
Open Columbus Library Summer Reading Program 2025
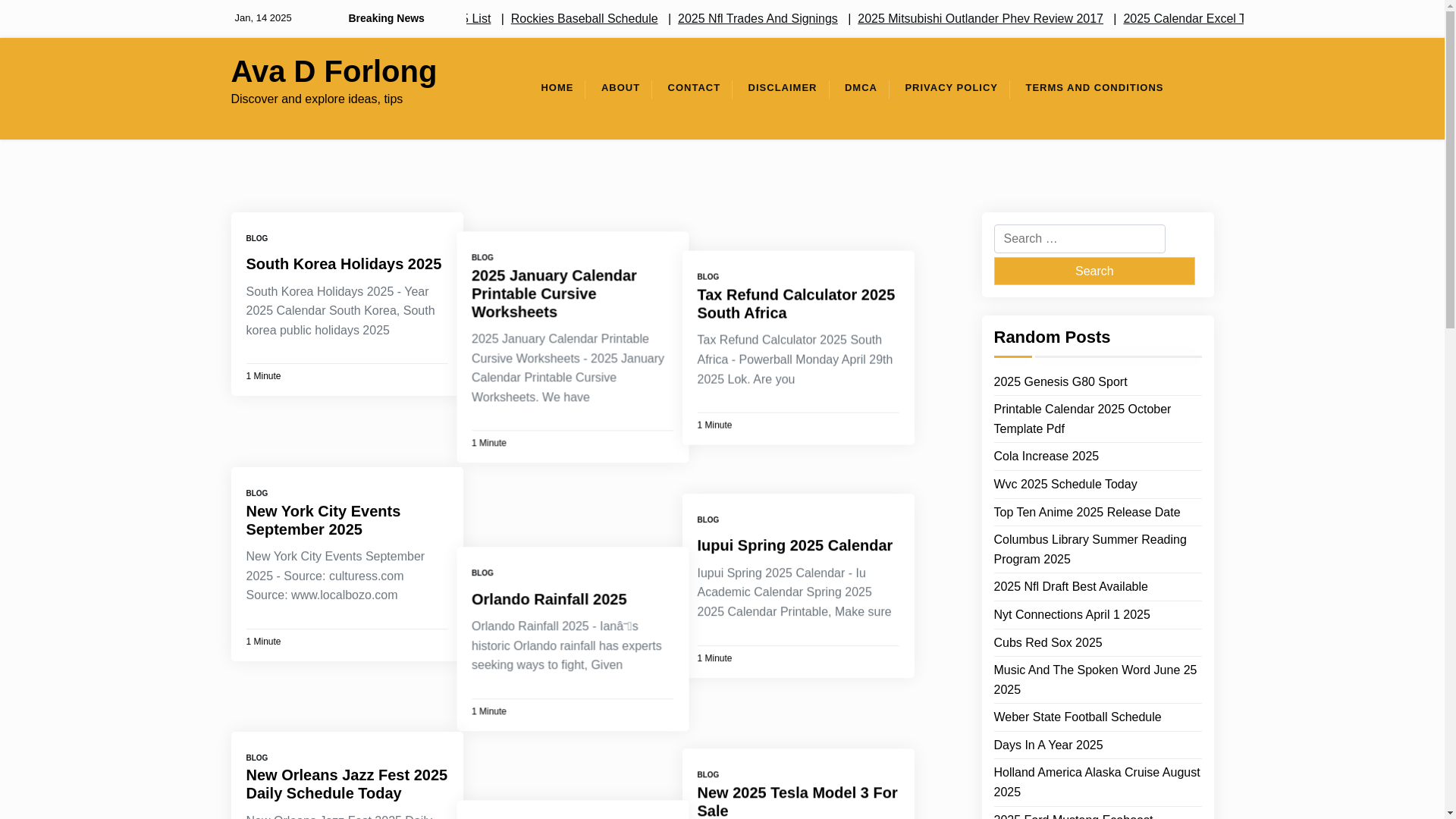point(1090,550)
